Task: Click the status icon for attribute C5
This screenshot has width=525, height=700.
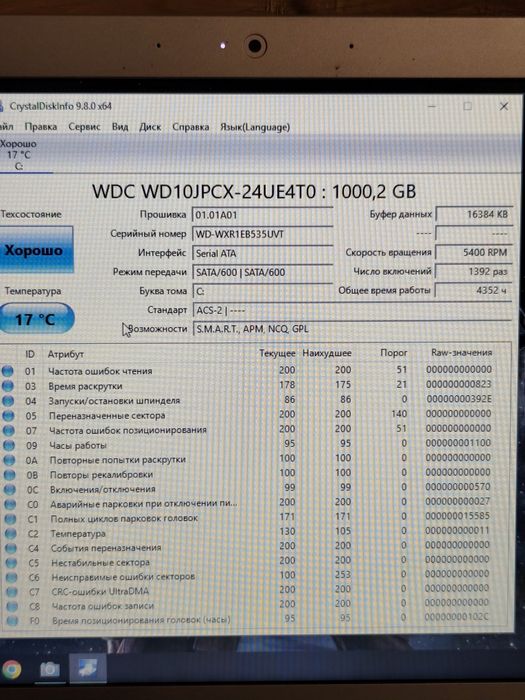Action: [11, 562]
